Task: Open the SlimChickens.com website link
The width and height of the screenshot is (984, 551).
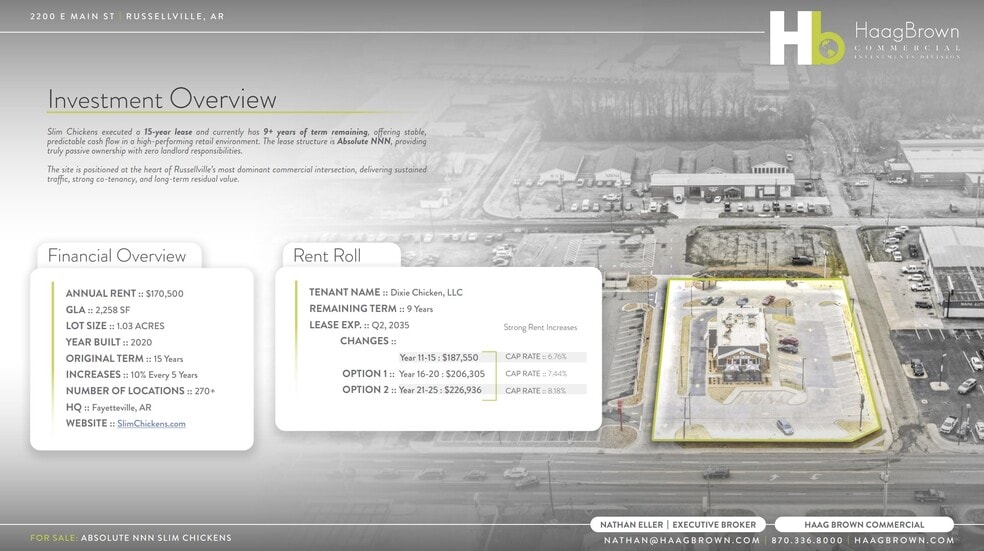Action: (x=151, y=424)
